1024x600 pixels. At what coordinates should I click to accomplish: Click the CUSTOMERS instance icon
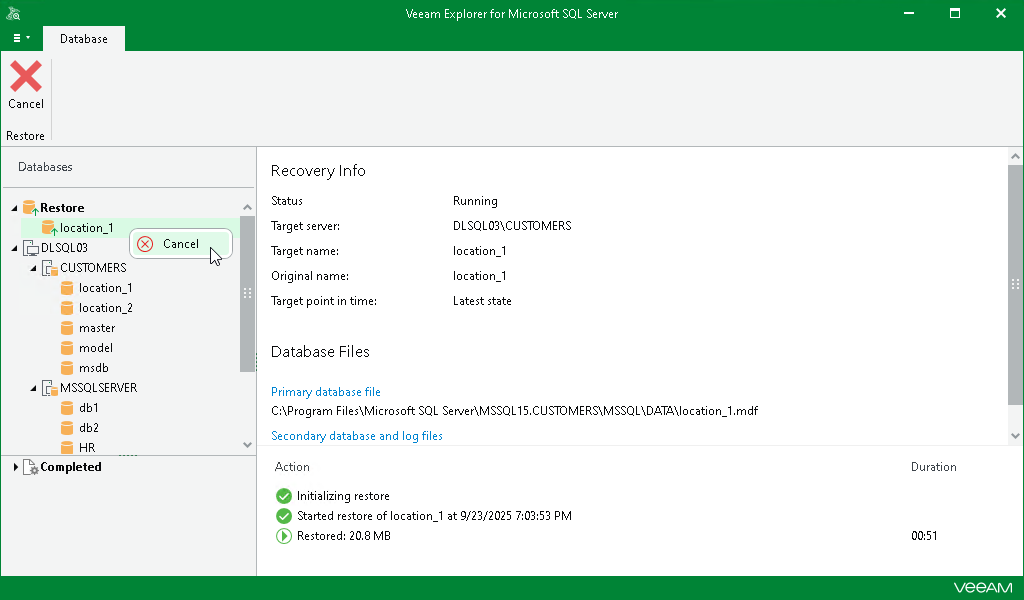[x=49, y=267]
